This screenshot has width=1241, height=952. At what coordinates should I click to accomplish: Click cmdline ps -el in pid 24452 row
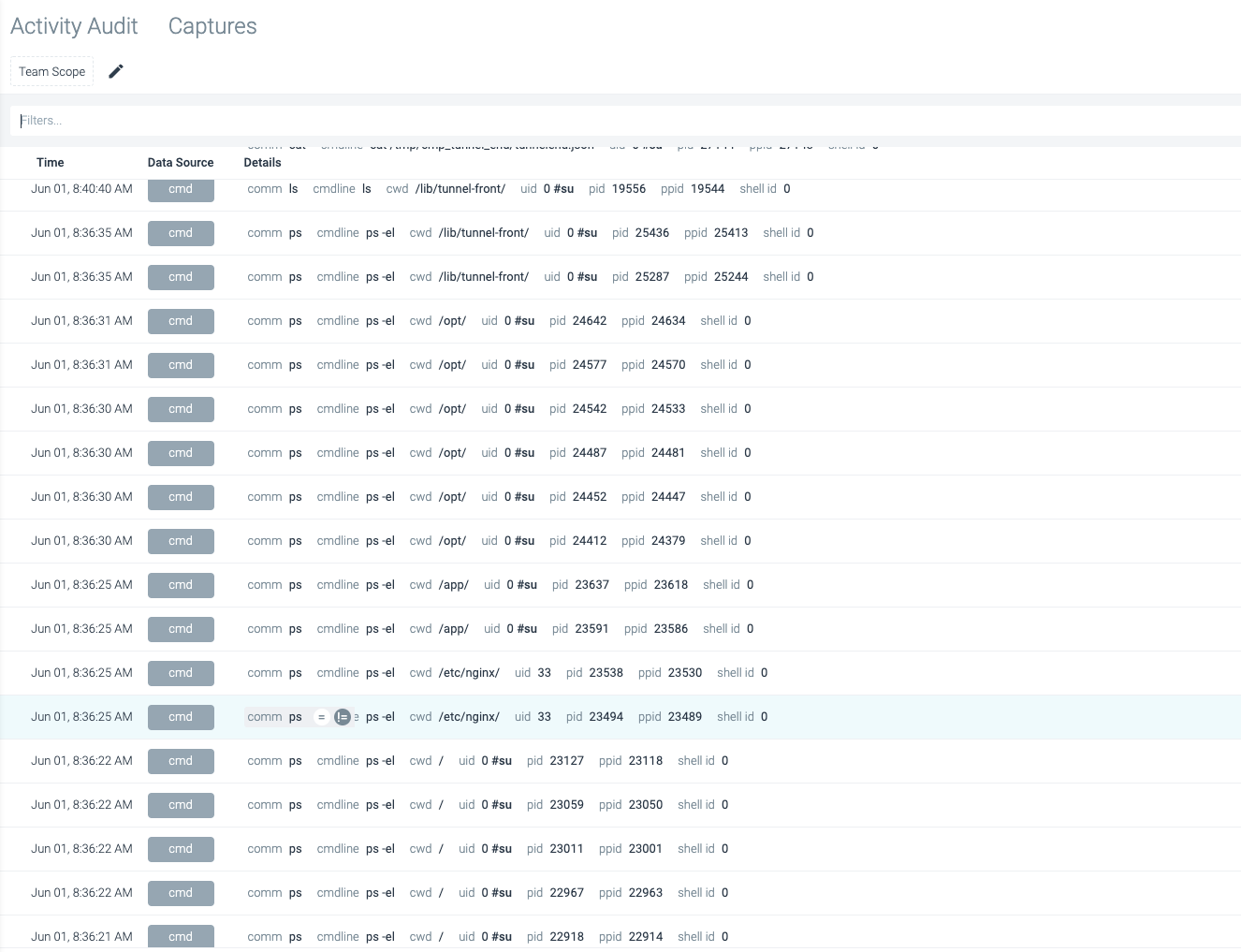point(380,497)
